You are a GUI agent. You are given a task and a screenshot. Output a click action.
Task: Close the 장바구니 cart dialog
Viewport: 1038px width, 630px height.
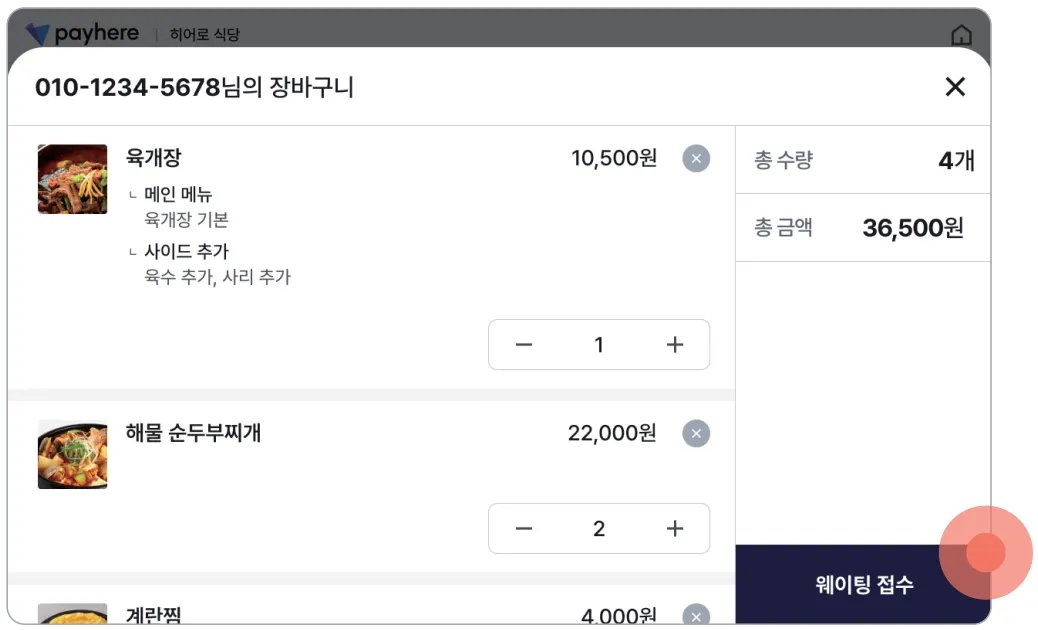tap(955, 87)
